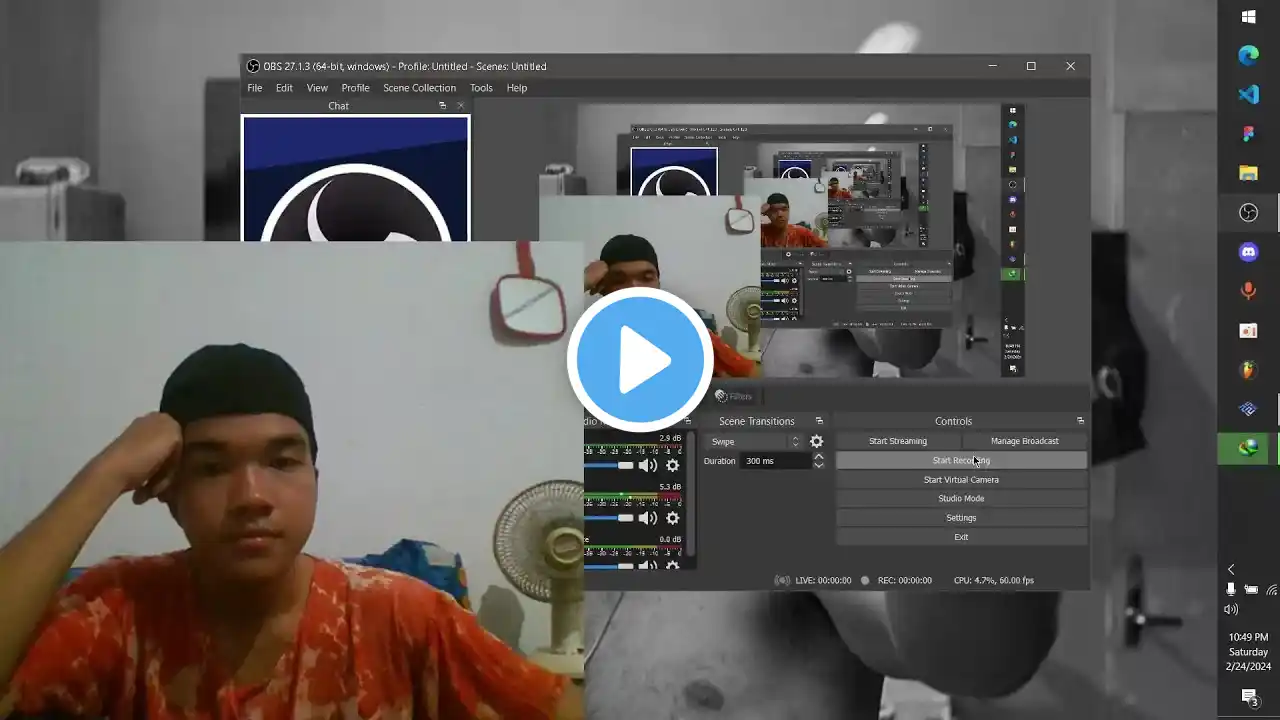Viewport: 1280px width, 720px height.
Task: Click the OBS Studio taskbar icon
Action: coord(1248,212)
